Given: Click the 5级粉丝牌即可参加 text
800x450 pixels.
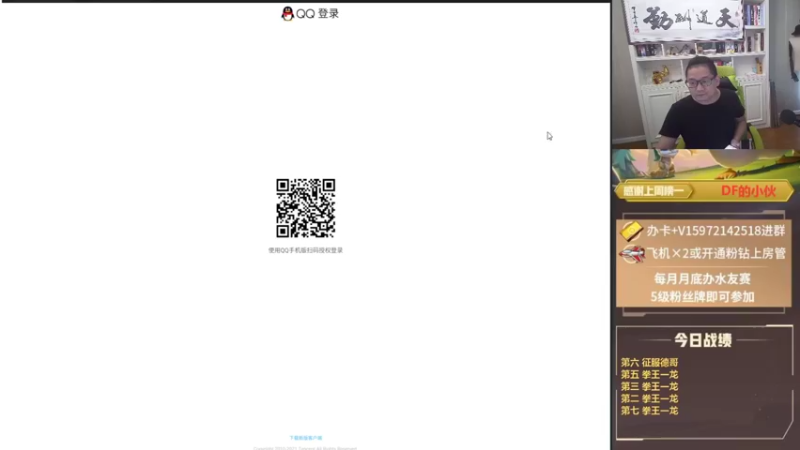Looking at the screenshot, I should click(703, 296).
